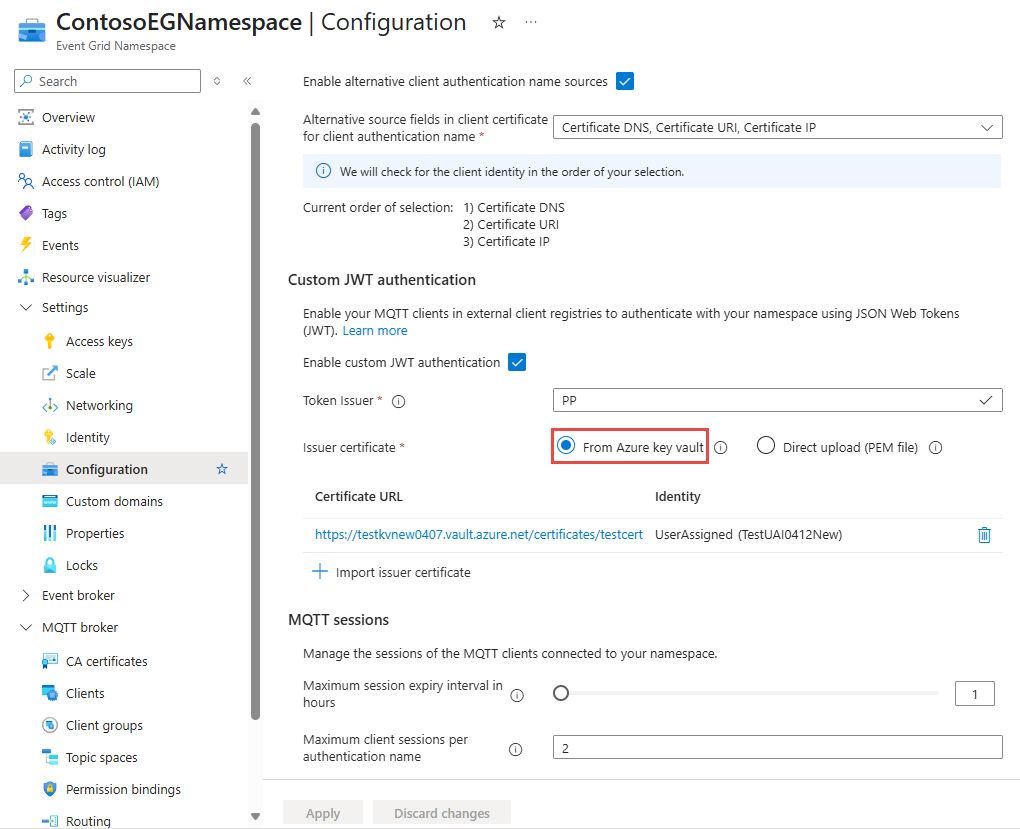Switch to the Networking settings
1020x829 pixels.
pyautogui.click(x=97, y=404)
